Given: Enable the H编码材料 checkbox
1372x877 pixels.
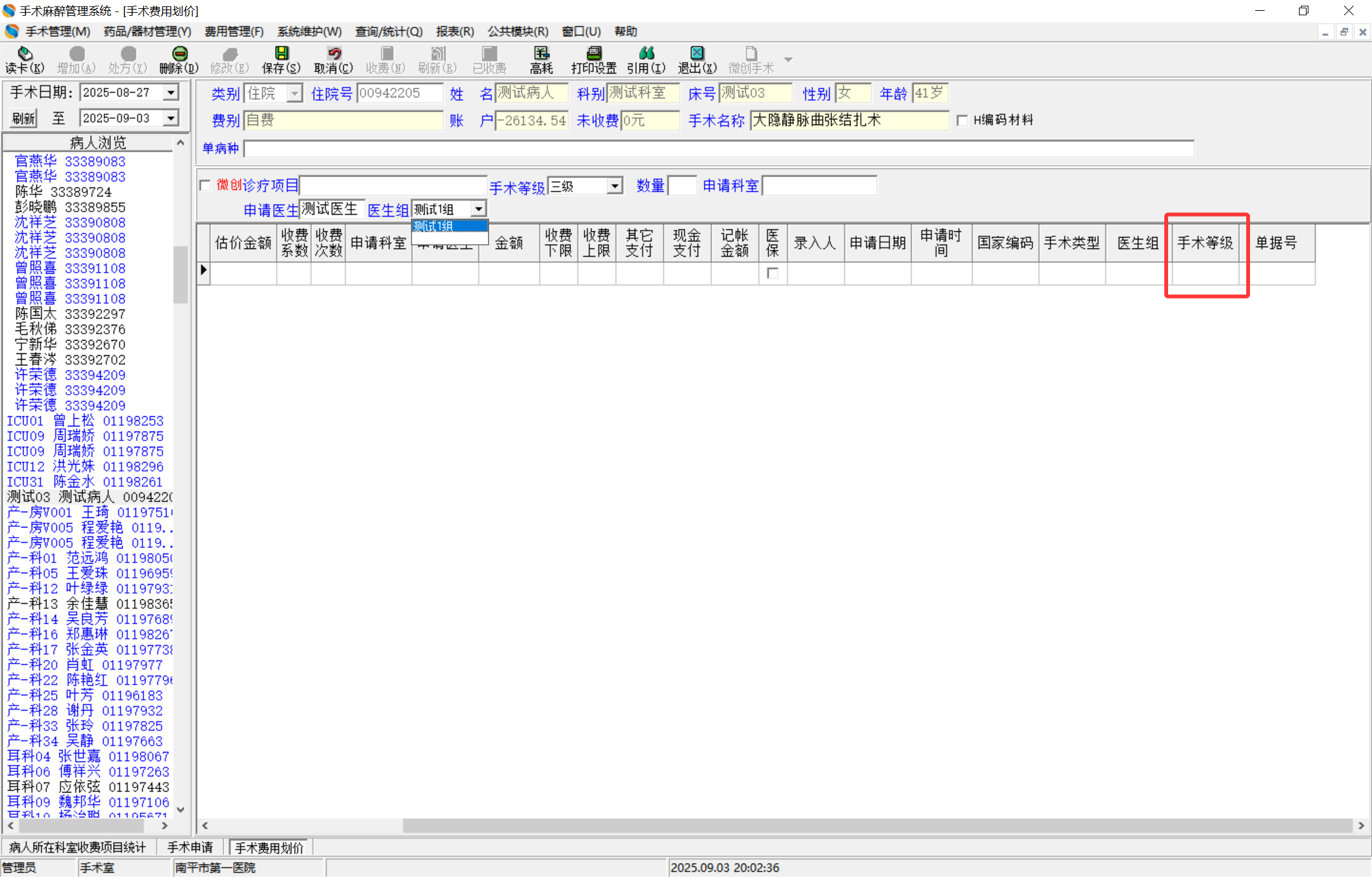Looking at the screenshot, I should click(x=962, y=120).
